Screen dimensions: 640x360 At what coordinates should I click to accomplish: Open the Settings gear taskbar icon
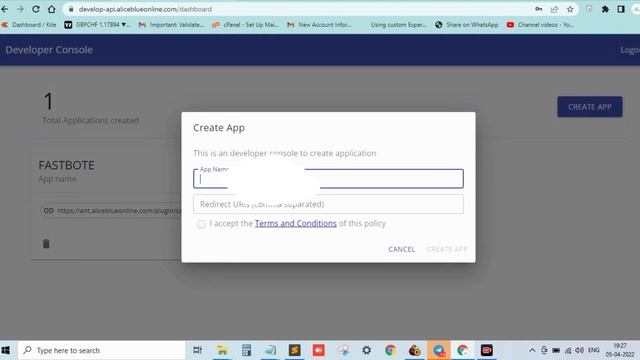tap(367, 350)
